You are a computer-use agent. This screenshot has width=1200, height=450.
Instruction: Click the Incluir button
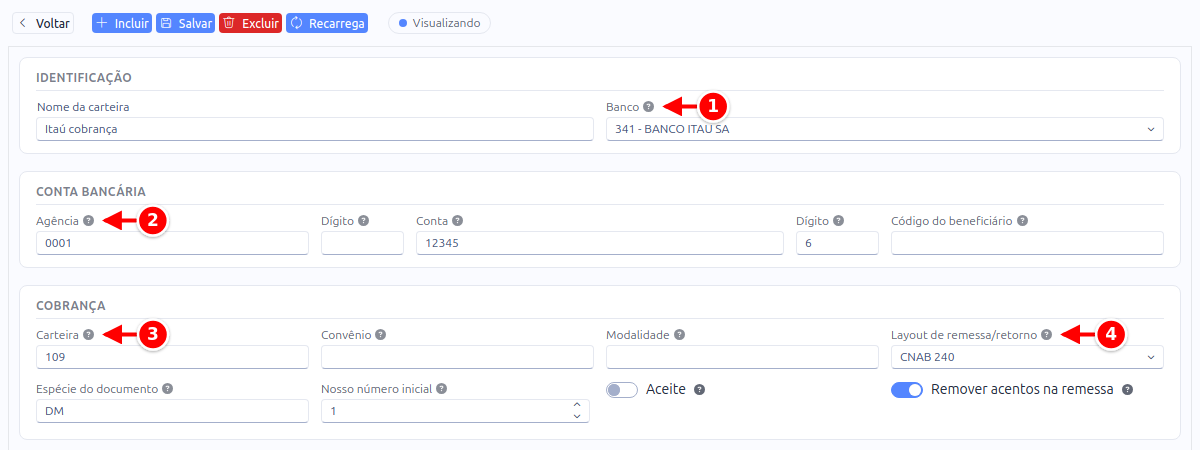122,22
